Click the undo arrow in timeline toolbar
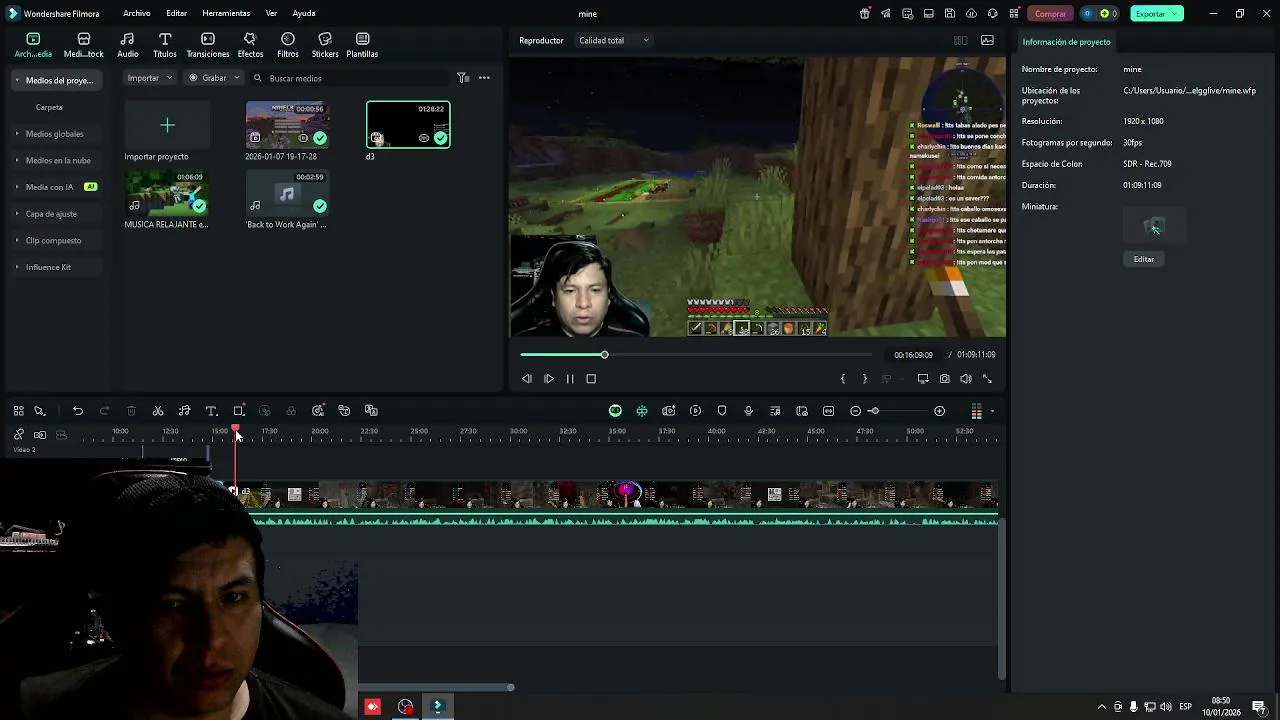The image size is (1280, 720). [78, 411]
